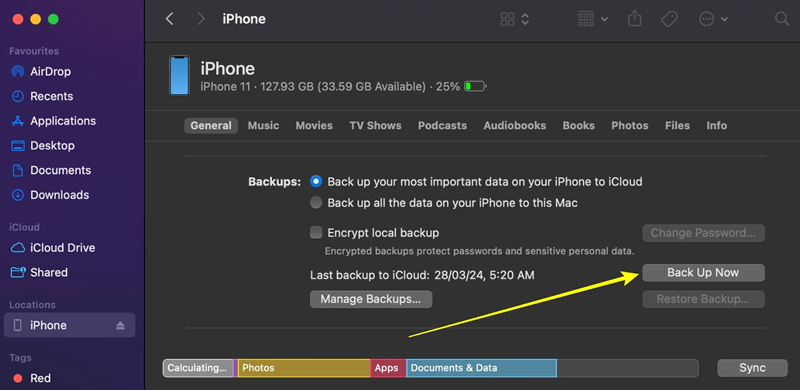Expand the group-by view dropdown
The height and width of the screenshot is (390, 800).
coord(592,19)
